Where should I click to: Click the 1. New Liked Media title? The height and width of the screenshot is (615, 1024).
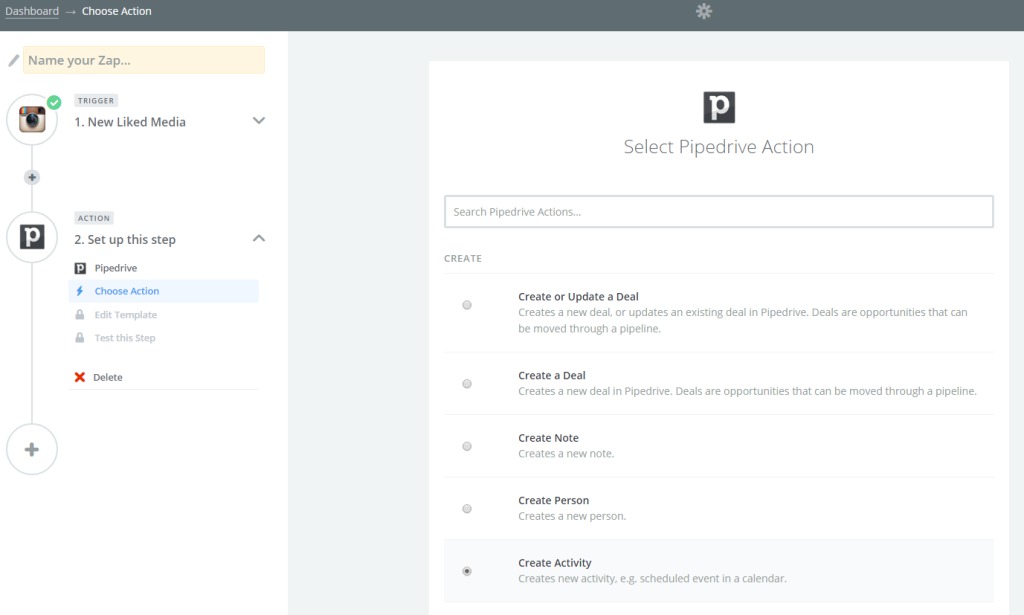(130, 122)
